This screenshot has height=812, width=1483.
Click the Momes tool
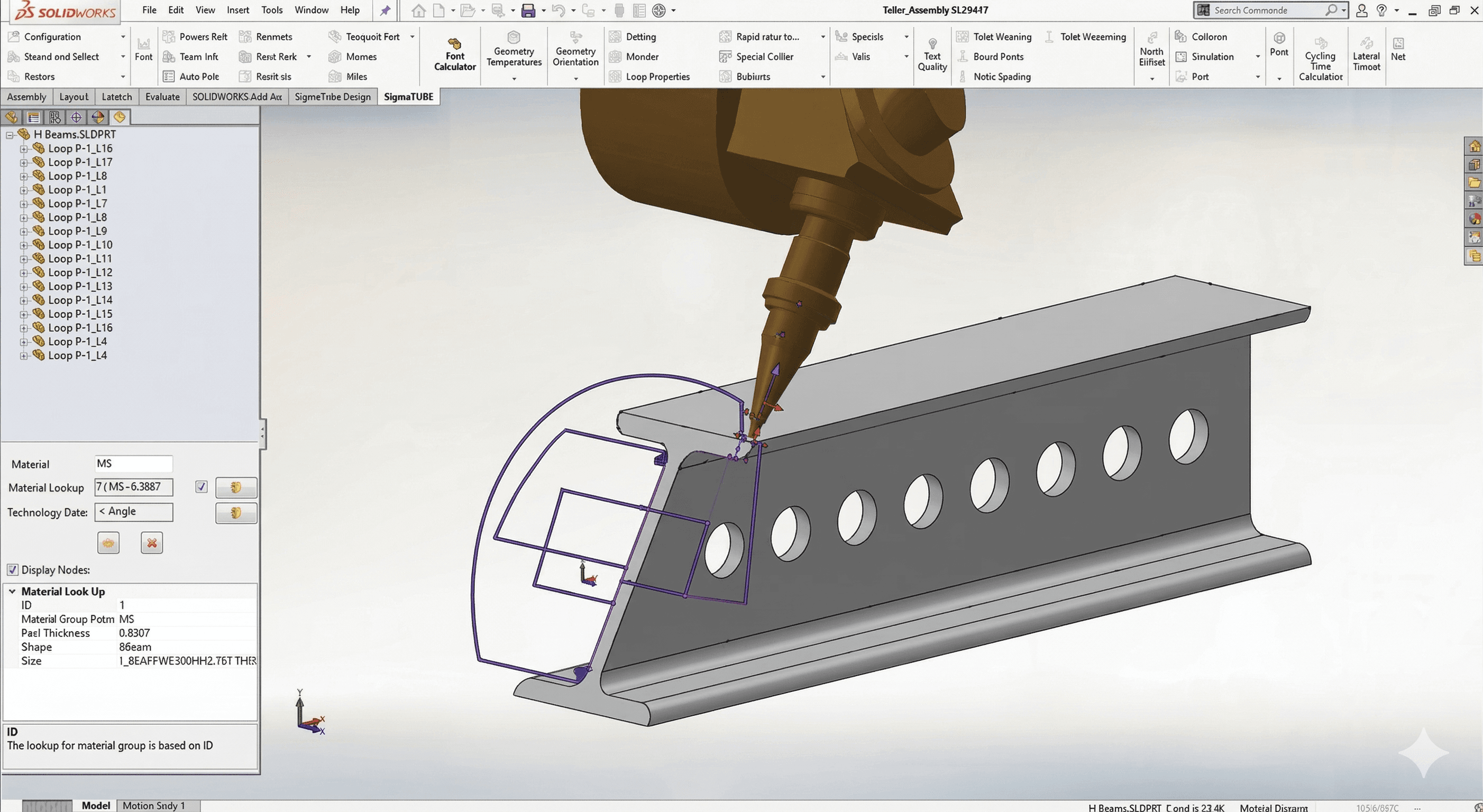click(352, 57)
